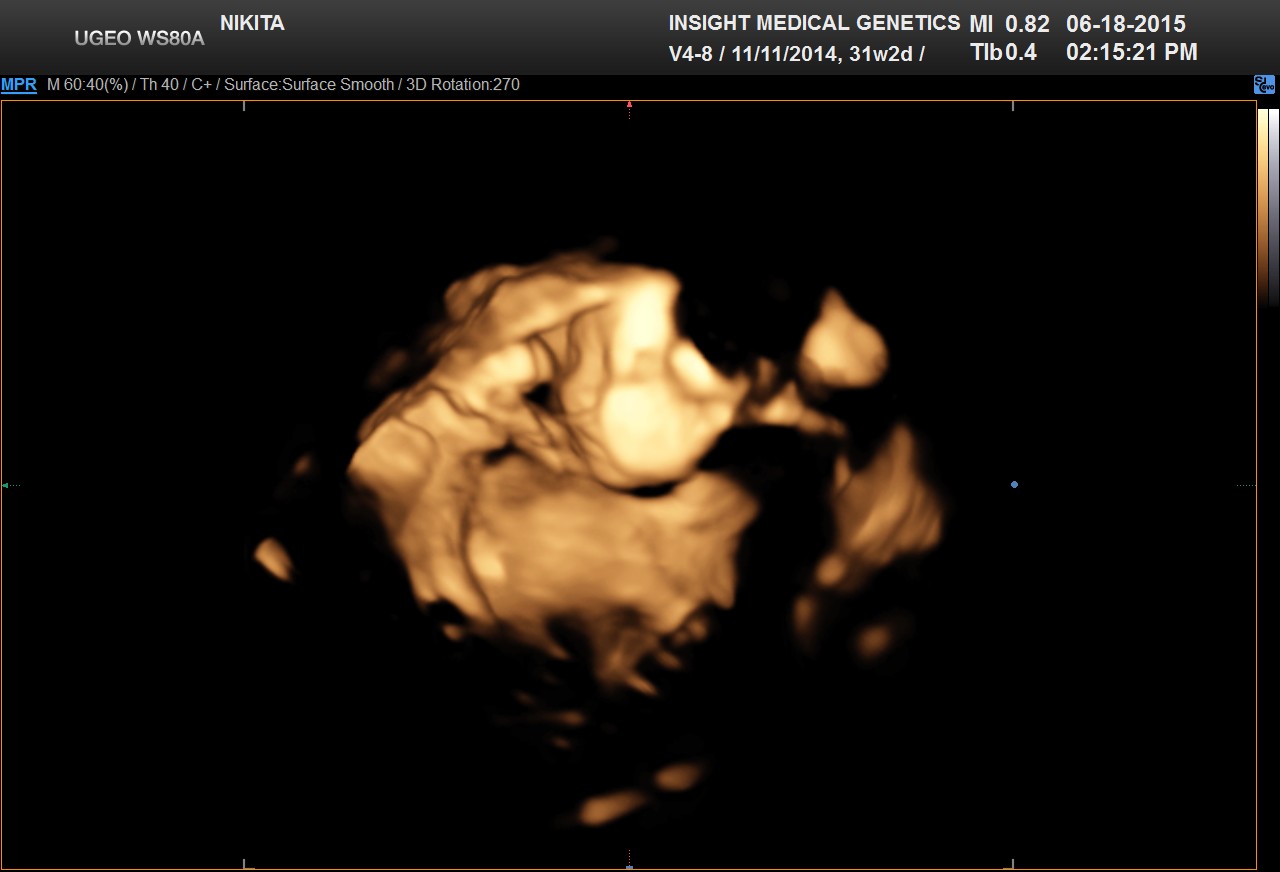
Task: Click the MI 0.82 readout
Action: tap(1009, 24)
